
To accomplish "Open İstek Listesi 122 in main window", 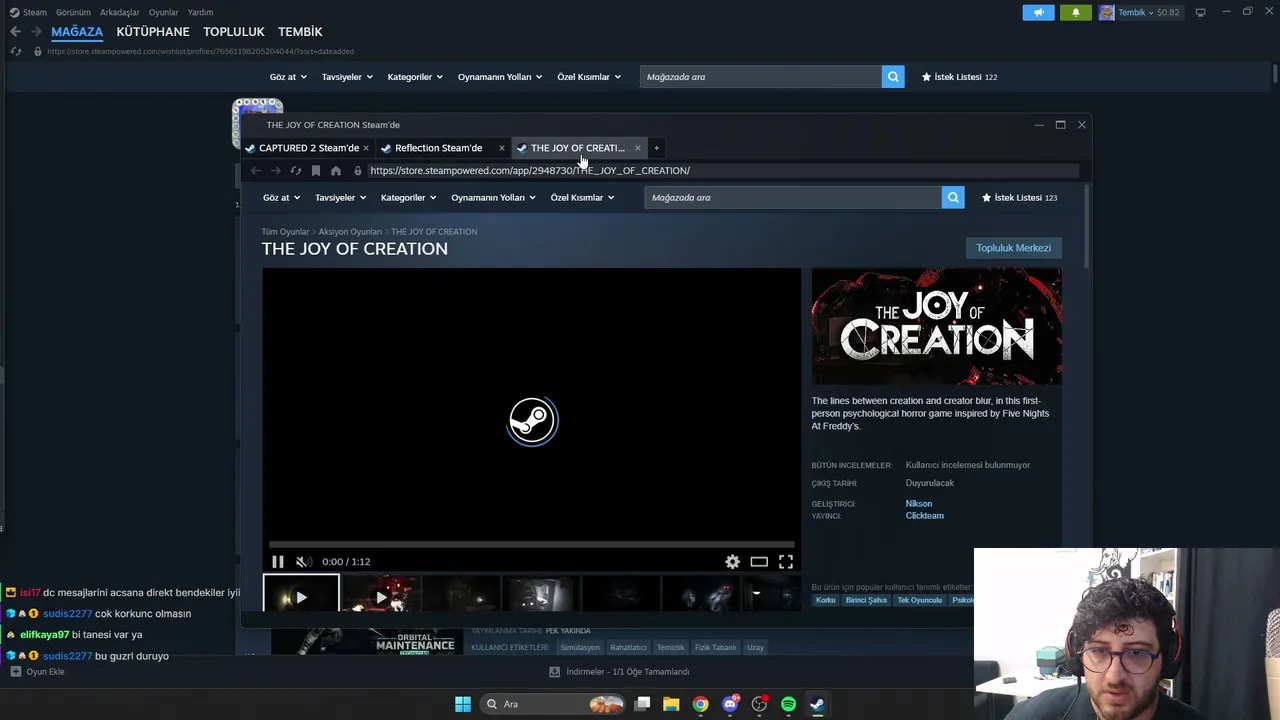I will 959,77.
